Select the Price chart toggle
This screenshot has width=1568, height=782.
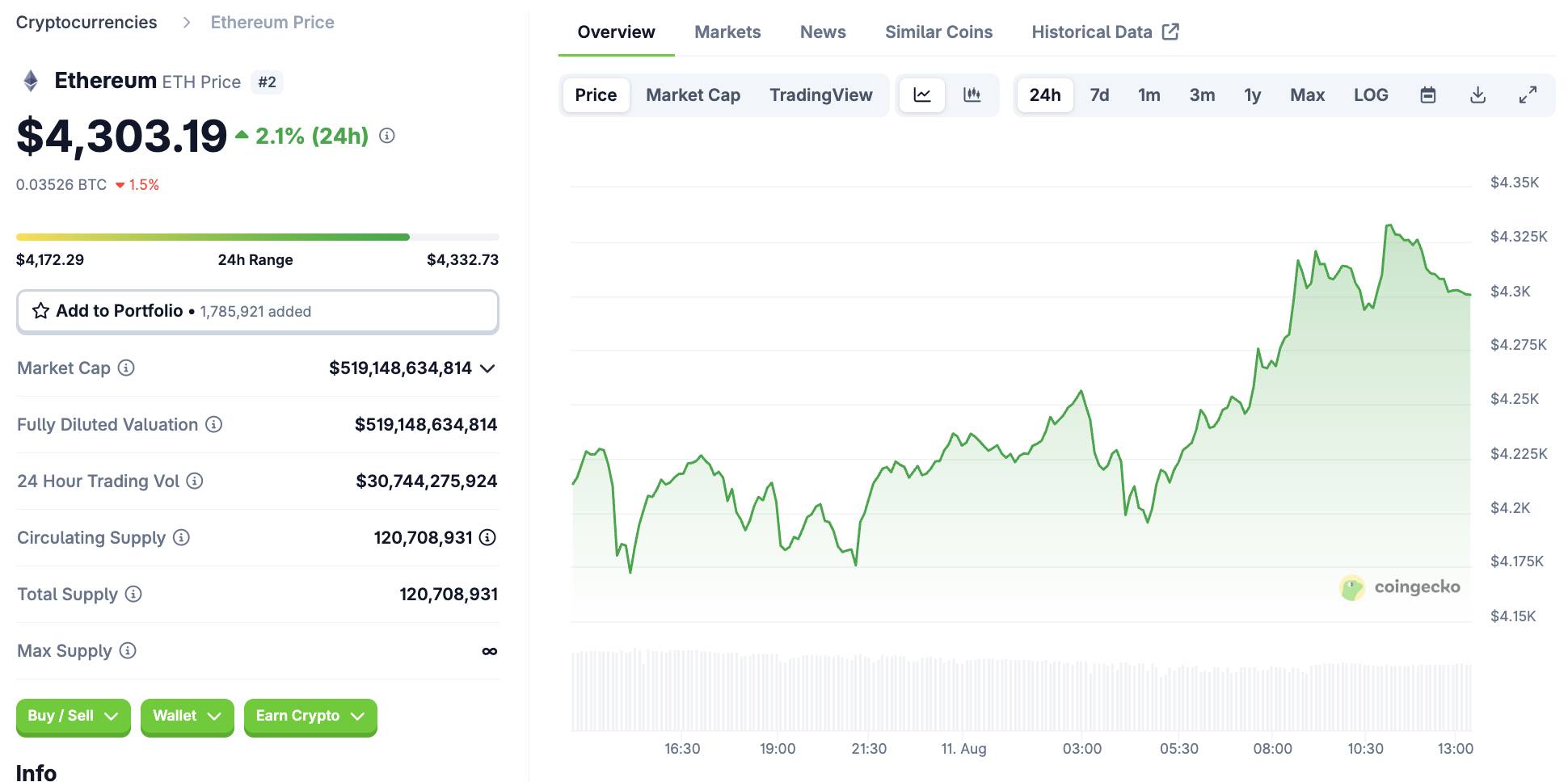click(596, 95)
